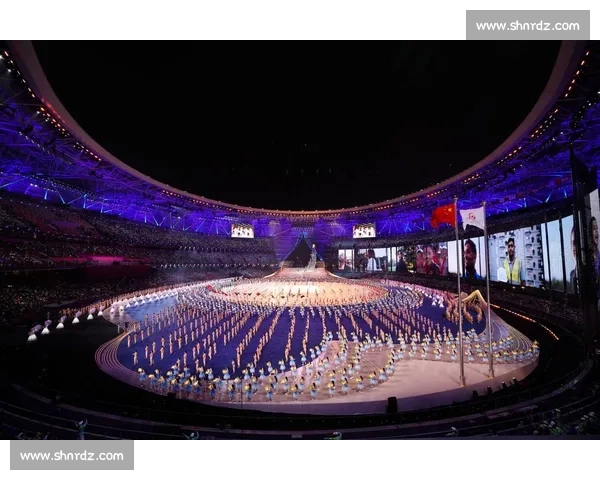Click the white umbrella performers on the left

pyautogui.click(x=65, y=323)
